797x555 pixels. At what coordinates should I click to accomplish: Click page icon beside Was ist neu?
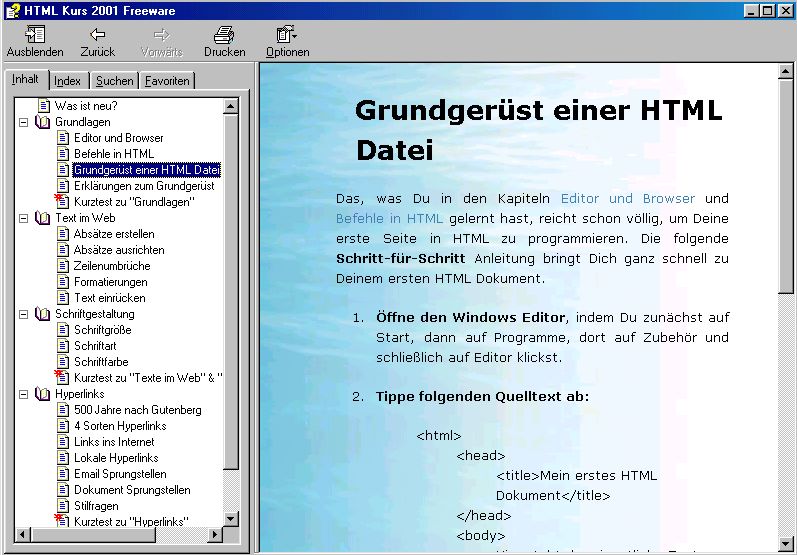pos(44,106)
